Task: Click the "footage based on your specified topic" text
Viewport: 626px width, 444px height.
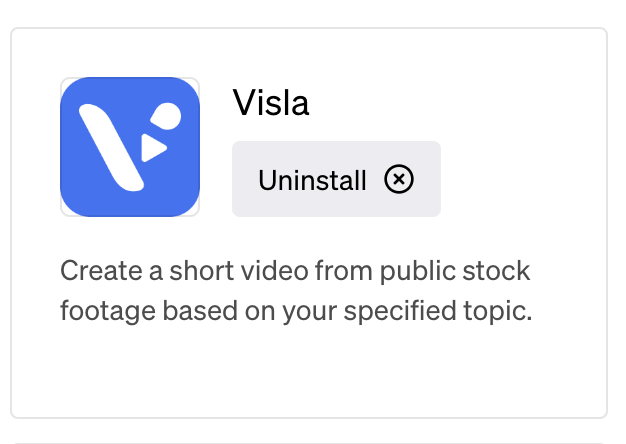Action: pyautogui.click(x=296, y=311)
